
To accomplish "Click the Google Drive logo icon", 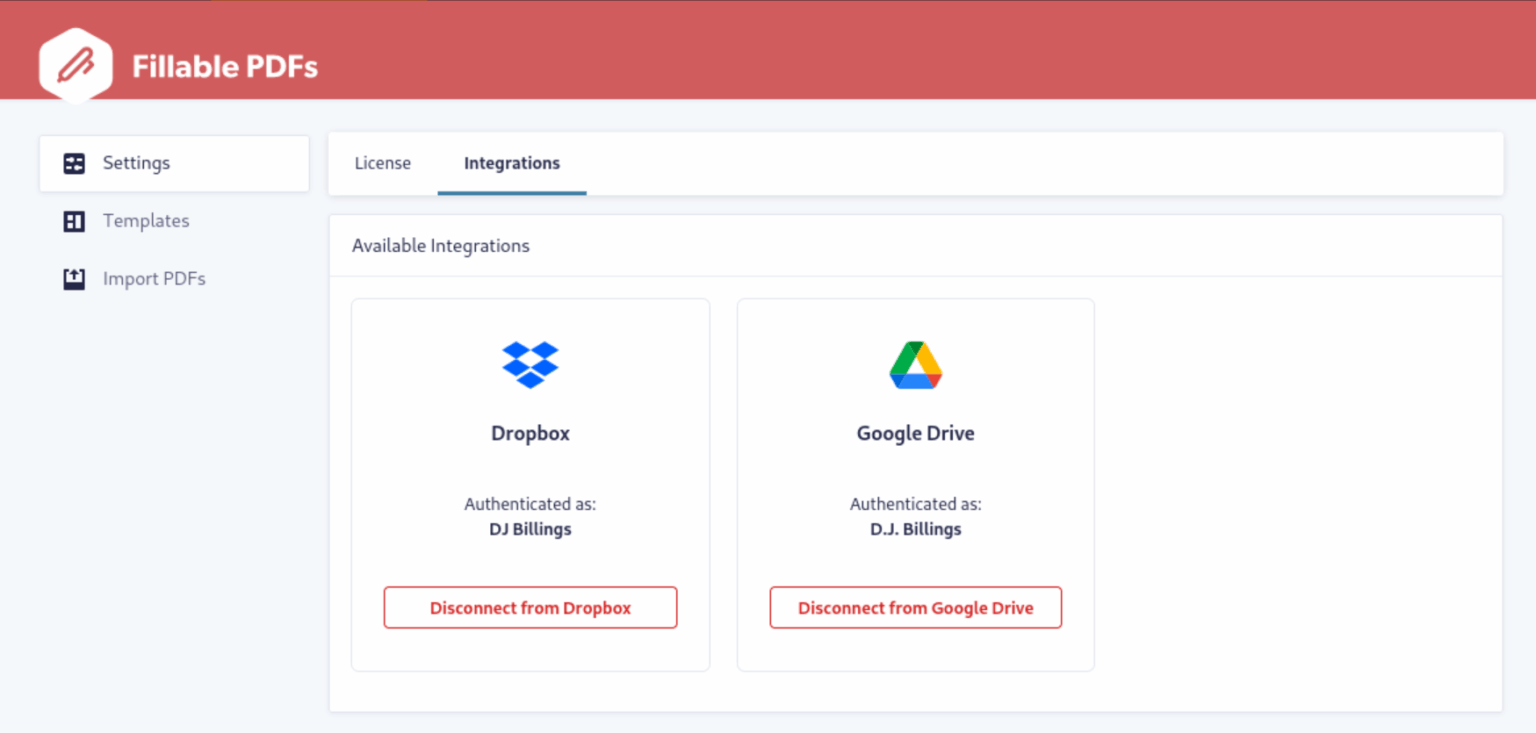I will [916, 365].
